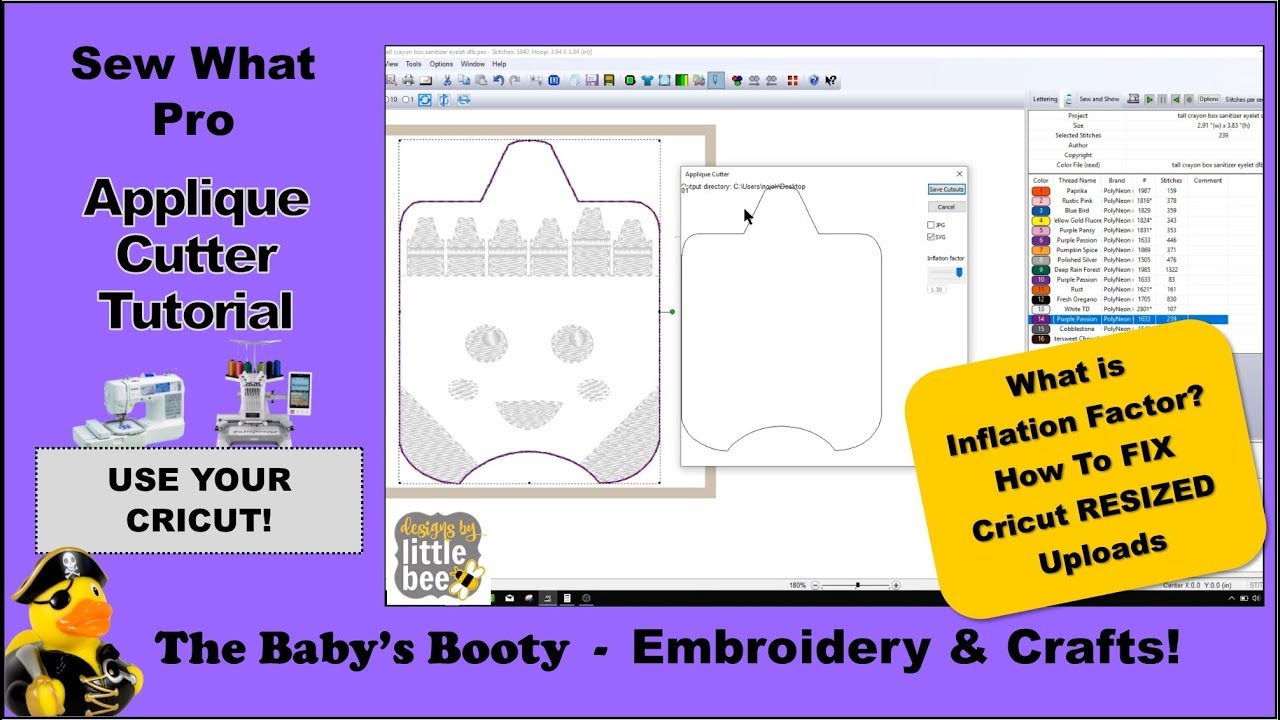The image size is (1280, 720).
Task: Click the green handle on the design selection
Action: click(672, 312)
